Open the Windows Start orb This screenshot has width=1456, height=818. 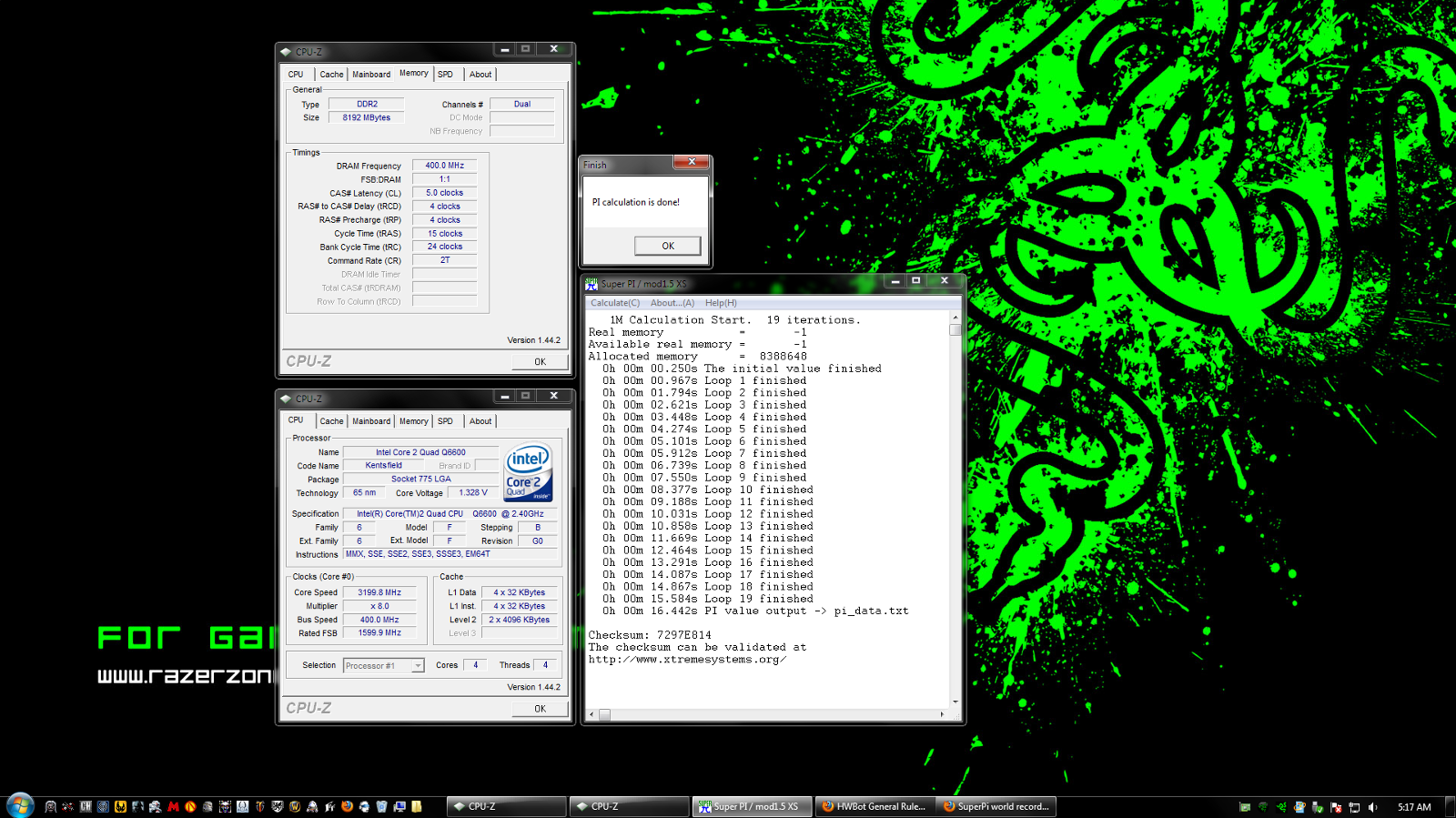[x=20, y=805]
